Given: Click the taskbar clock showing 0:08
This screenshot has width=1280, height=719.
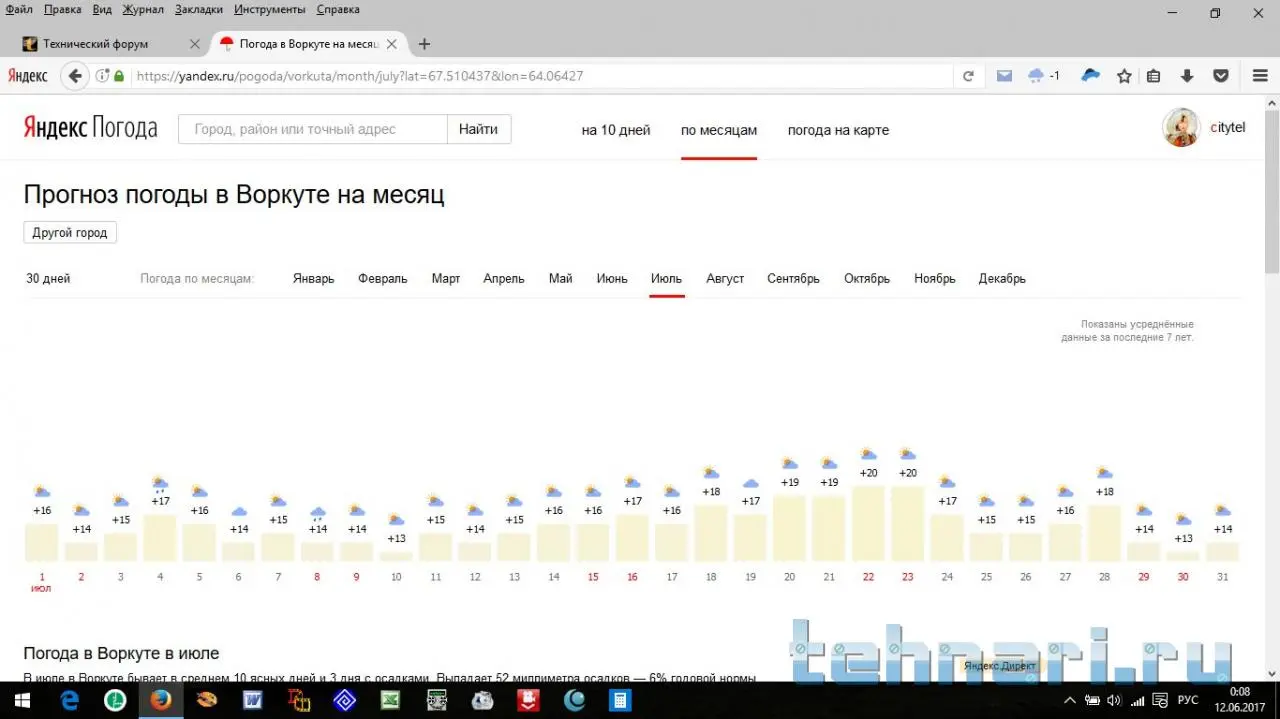Looking at the screenshot, I should pyautogui.click(x=1239, y=691).
